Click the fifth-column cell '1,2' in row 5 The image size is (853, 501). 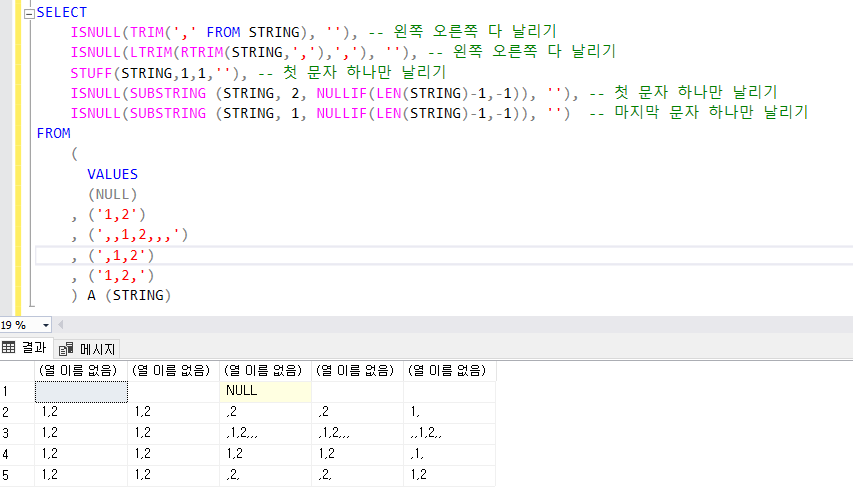(449, 475)
